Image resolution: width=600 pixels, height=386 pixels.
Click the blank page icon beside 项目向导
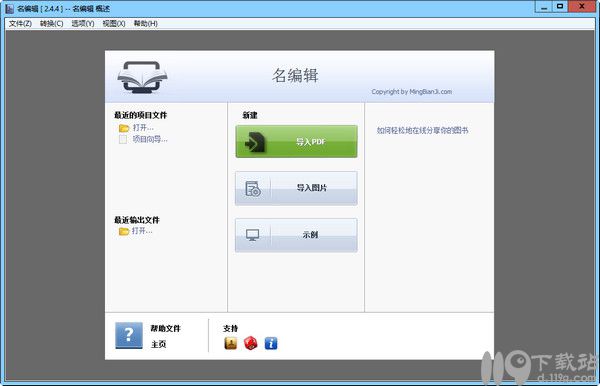[x=123, y=139]
